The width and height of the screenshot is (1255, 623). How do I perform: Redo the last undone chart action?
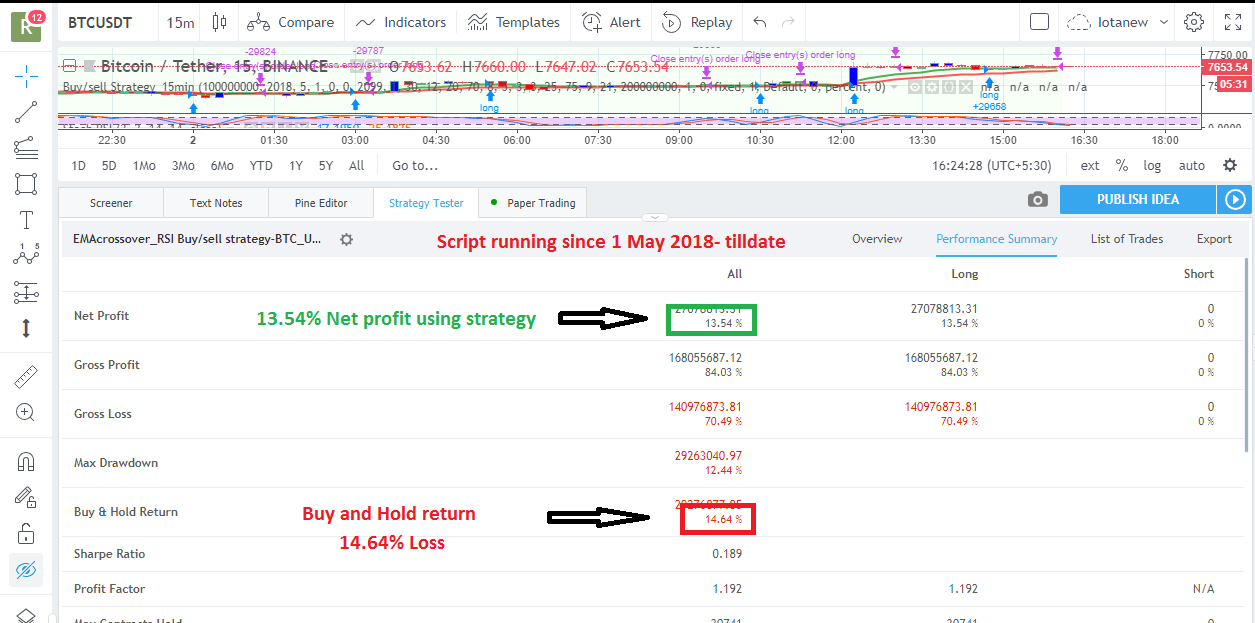point(788,22)
